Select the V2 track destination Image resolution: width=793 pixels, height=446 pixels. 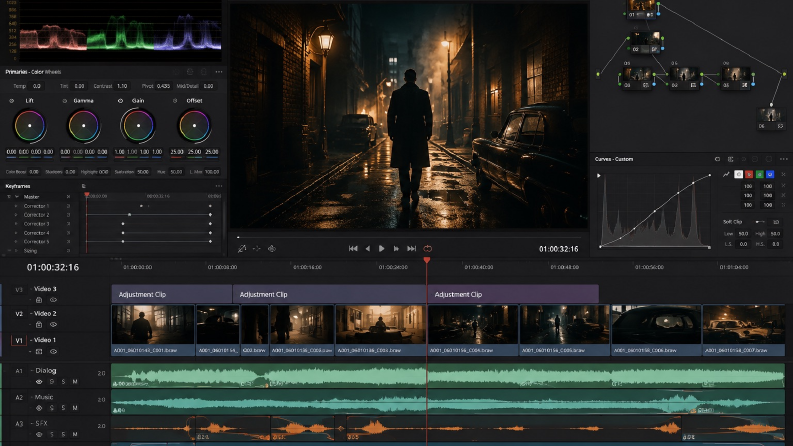coord(19,314)
